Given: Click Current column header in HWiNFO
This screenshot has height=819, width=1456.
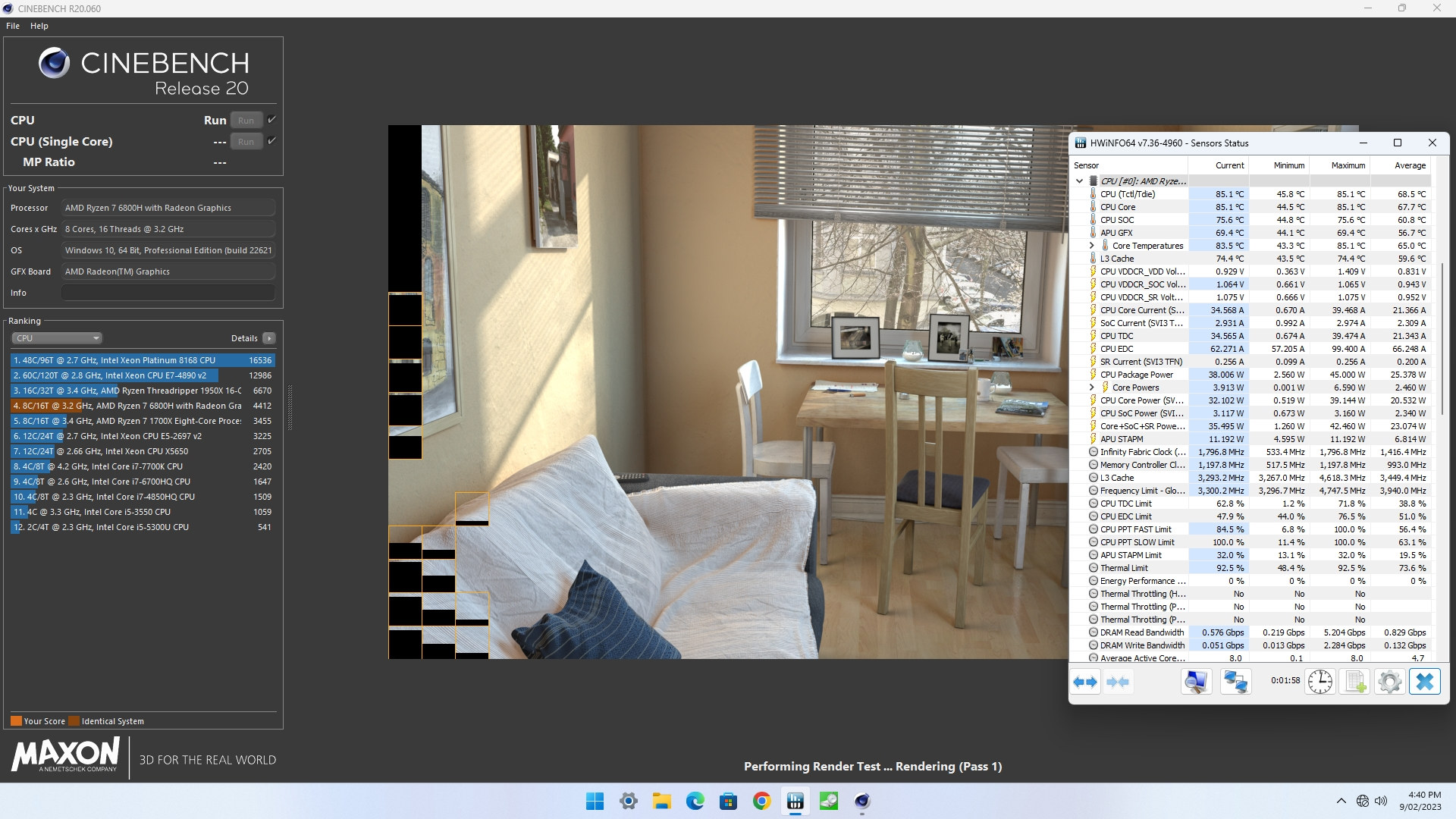Looking at the screenshot, I should tap(1219, 165).
